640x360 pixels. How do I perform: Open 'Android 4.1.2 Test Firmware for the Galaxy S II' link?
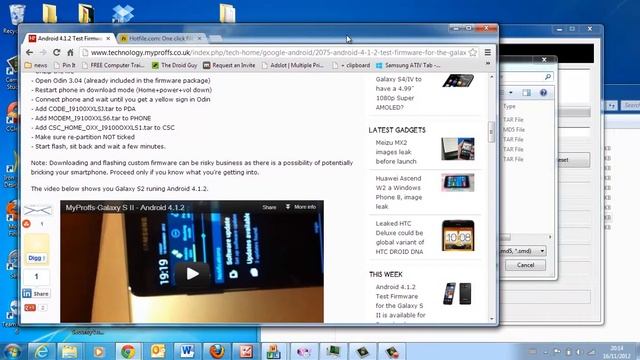[x=400, y=301]
